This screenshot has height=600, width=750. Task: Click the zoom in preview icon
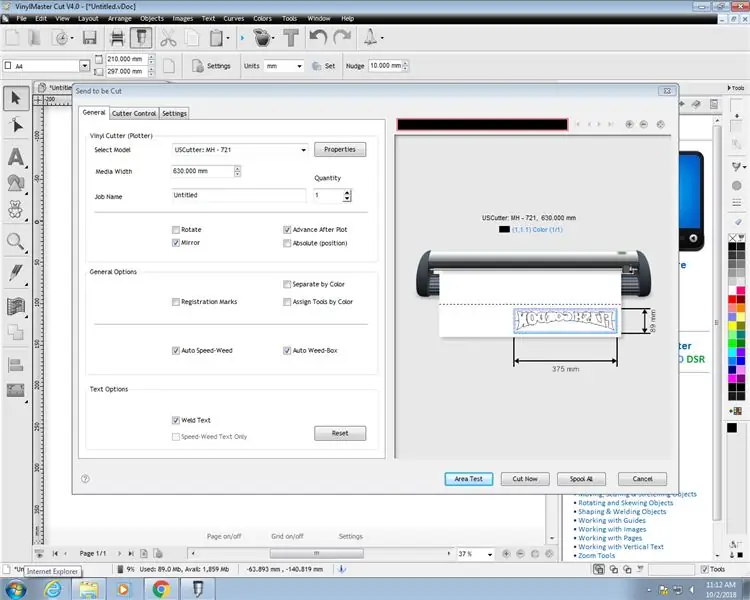point(629,124)
